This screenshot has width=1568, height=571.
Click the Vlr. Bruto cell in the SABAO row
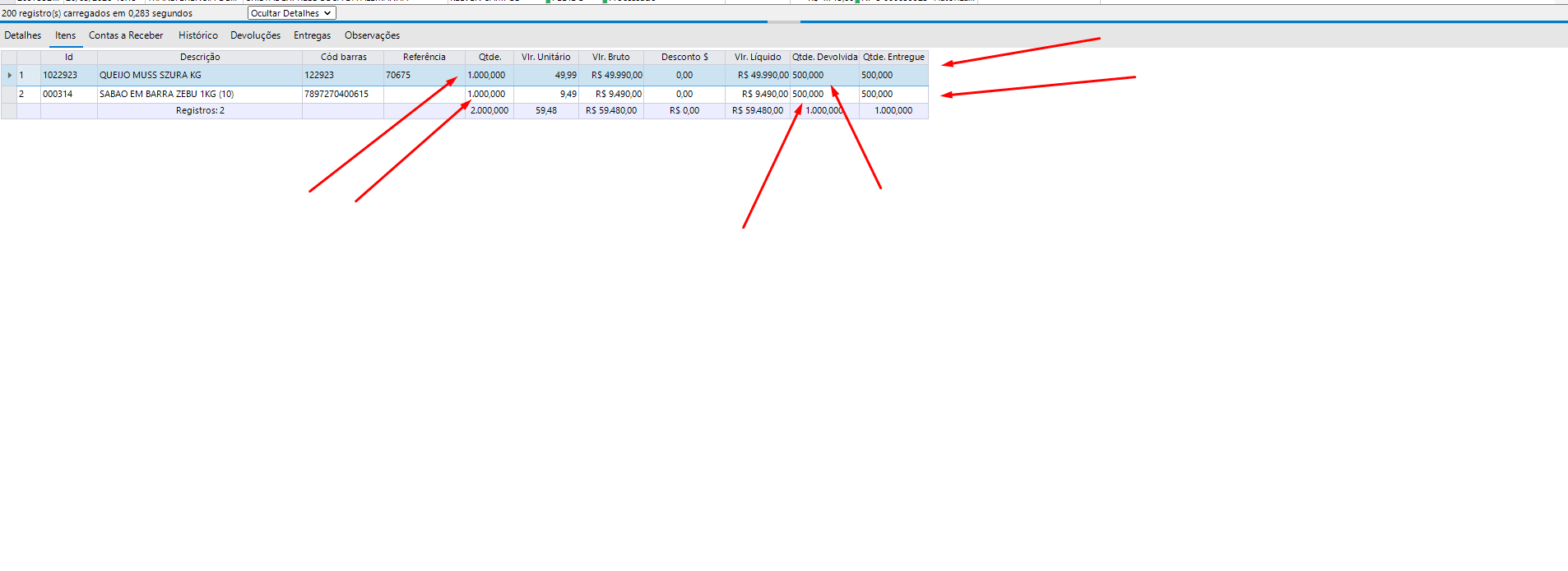pos(611,94)
